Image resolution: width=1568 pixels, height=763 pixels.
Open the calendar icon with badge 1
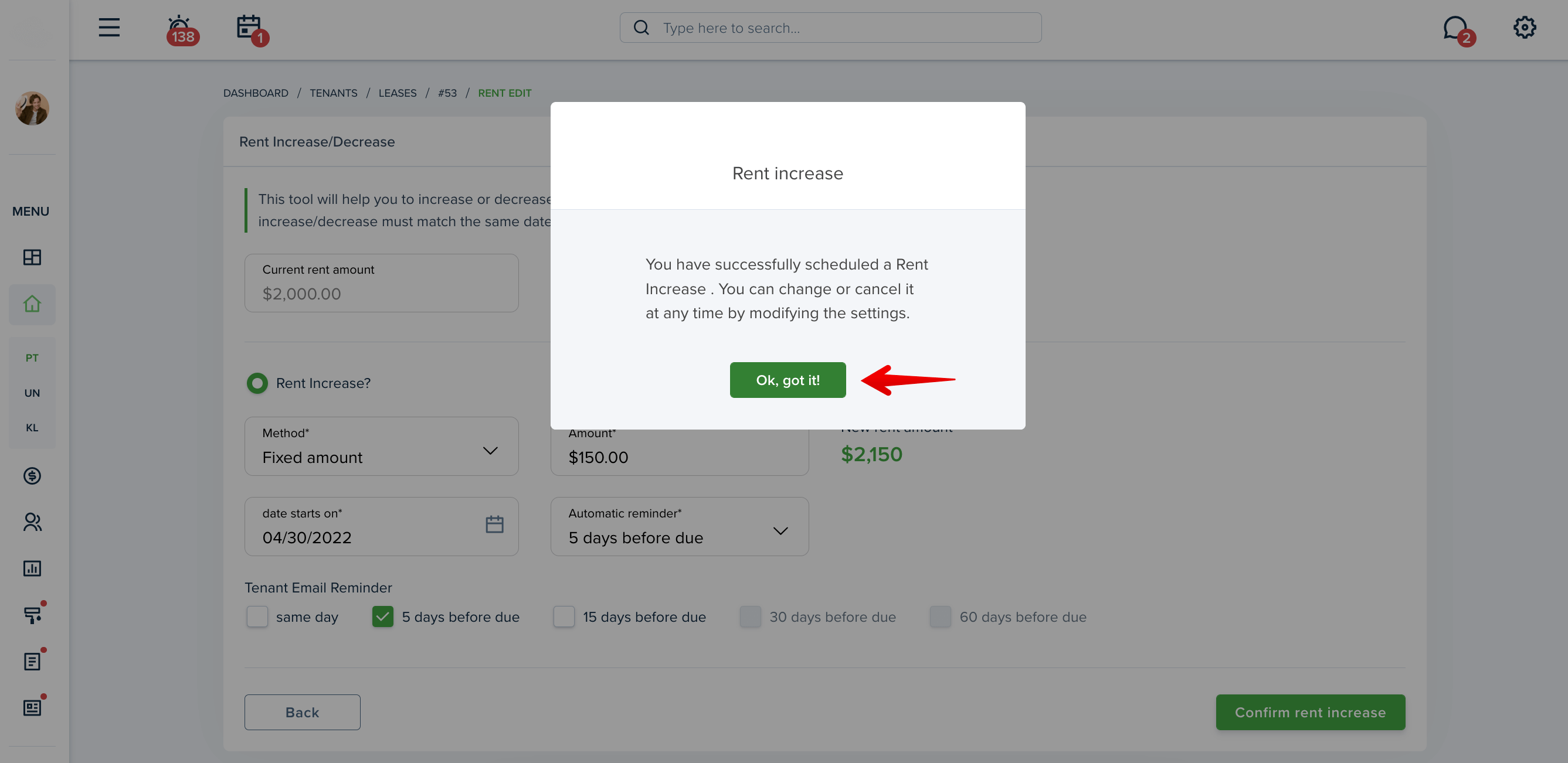point(252,29)
